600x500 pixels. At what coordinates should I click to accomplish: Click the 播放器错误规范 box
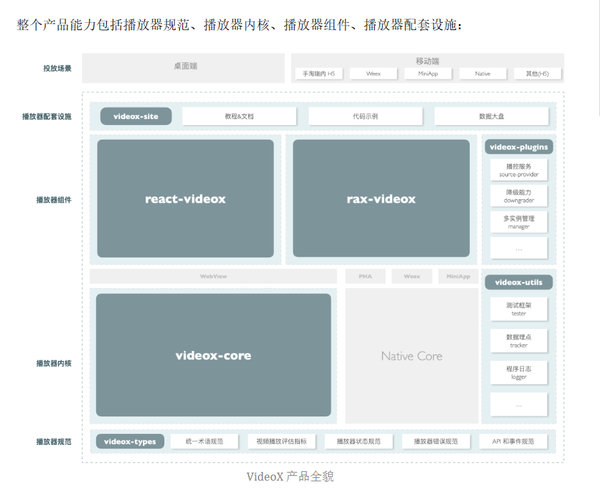pos(436,441)
